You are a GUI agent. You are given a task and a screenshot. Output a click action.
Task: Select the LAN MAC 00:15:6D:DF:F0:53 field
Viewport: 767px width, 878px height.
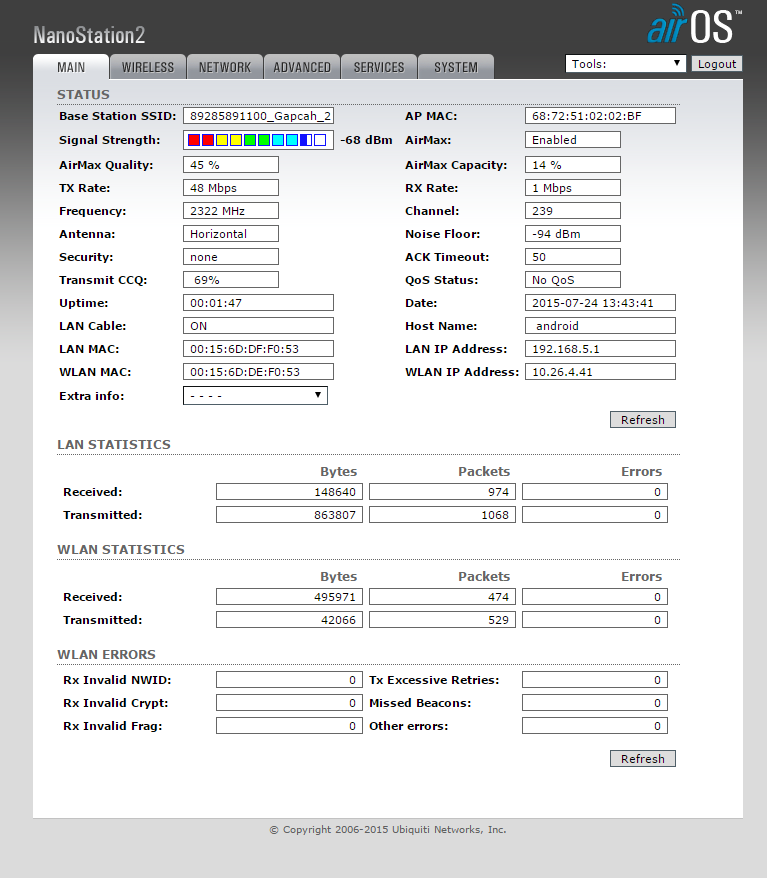(x=258, y=348)
